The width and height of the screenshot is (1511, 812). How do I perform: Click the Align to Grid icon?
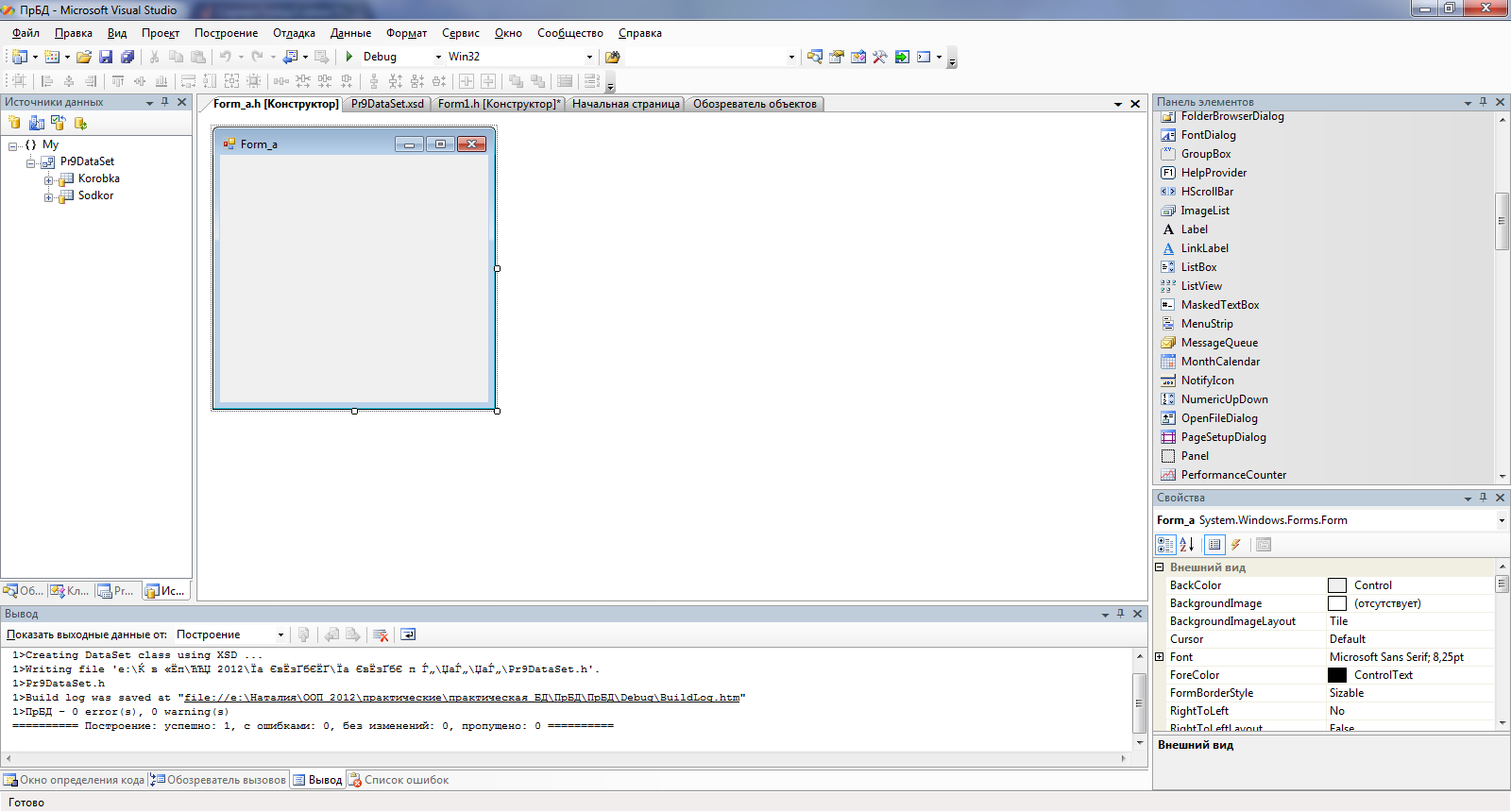tap(19, 81)
